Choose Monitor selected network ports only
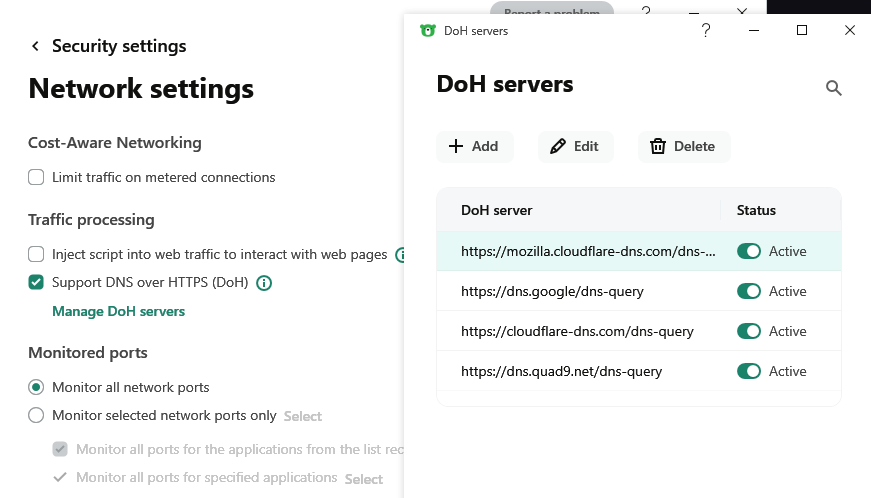 [36, 415]
